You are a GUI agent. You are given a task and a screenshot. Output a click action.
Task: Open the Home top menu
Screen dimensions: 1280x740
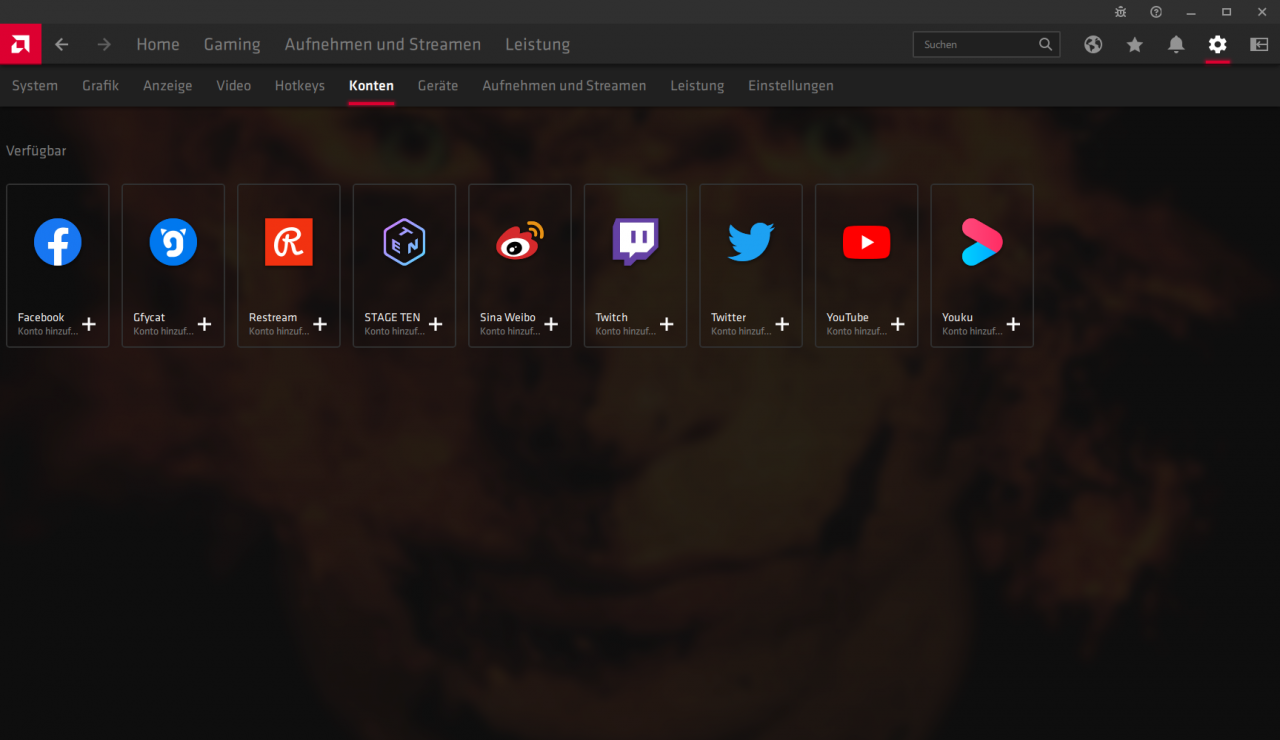point(158,44)
